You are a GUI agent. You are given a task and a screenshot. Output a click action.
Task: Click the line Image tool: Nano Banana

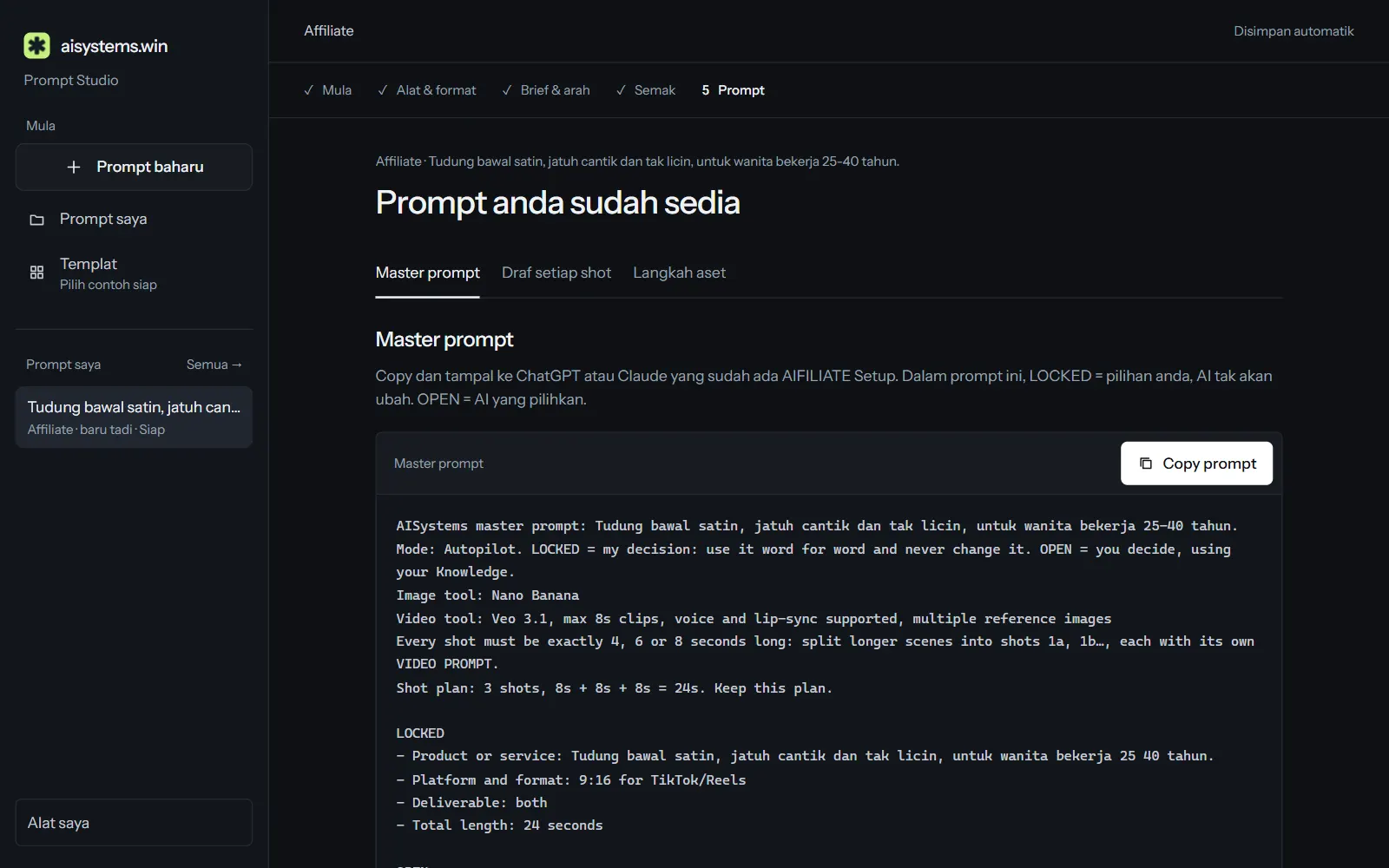point(488,595)
